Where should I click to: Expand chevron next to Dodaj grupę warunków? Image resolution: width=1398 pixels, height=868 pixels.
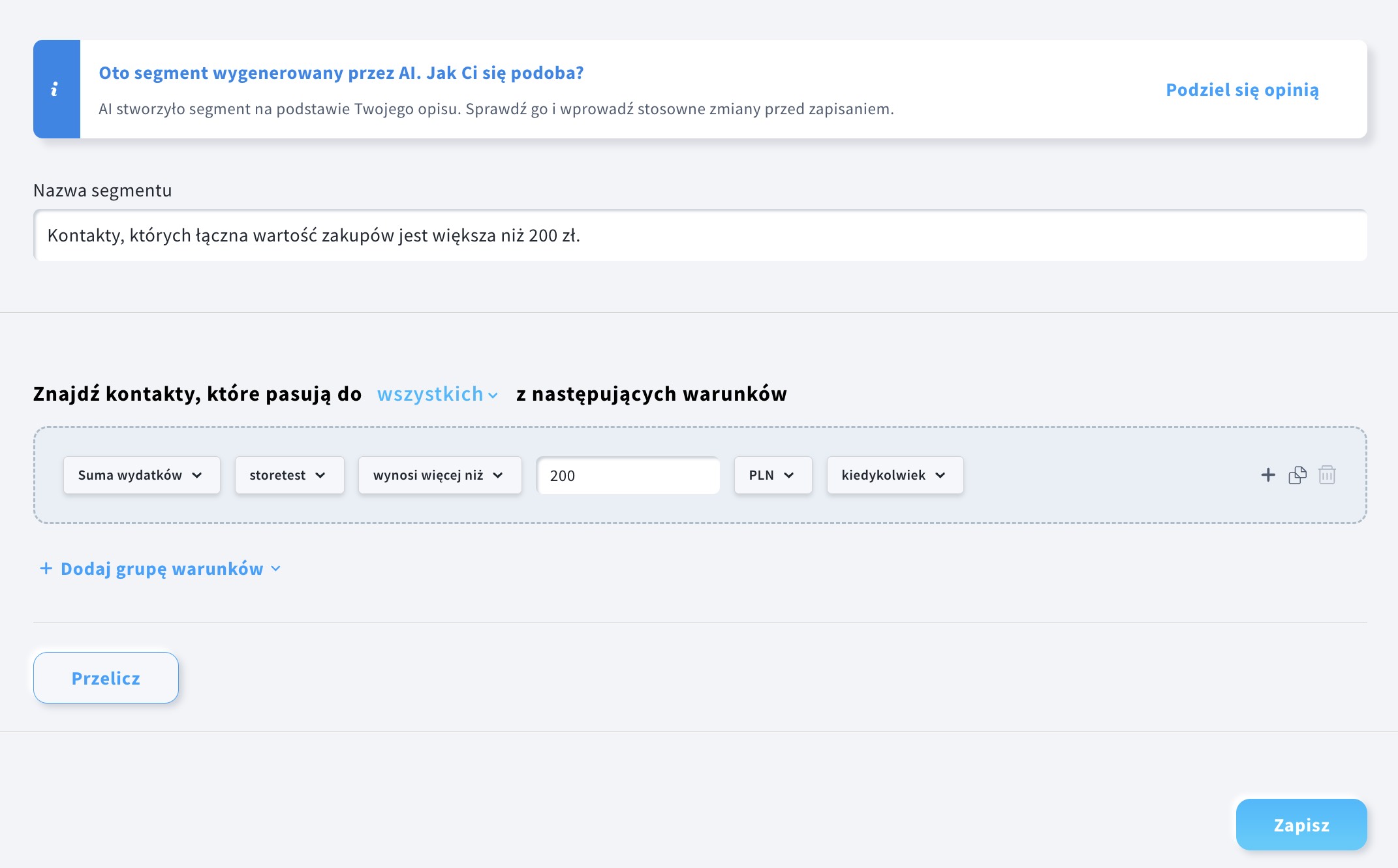point(276,568)
